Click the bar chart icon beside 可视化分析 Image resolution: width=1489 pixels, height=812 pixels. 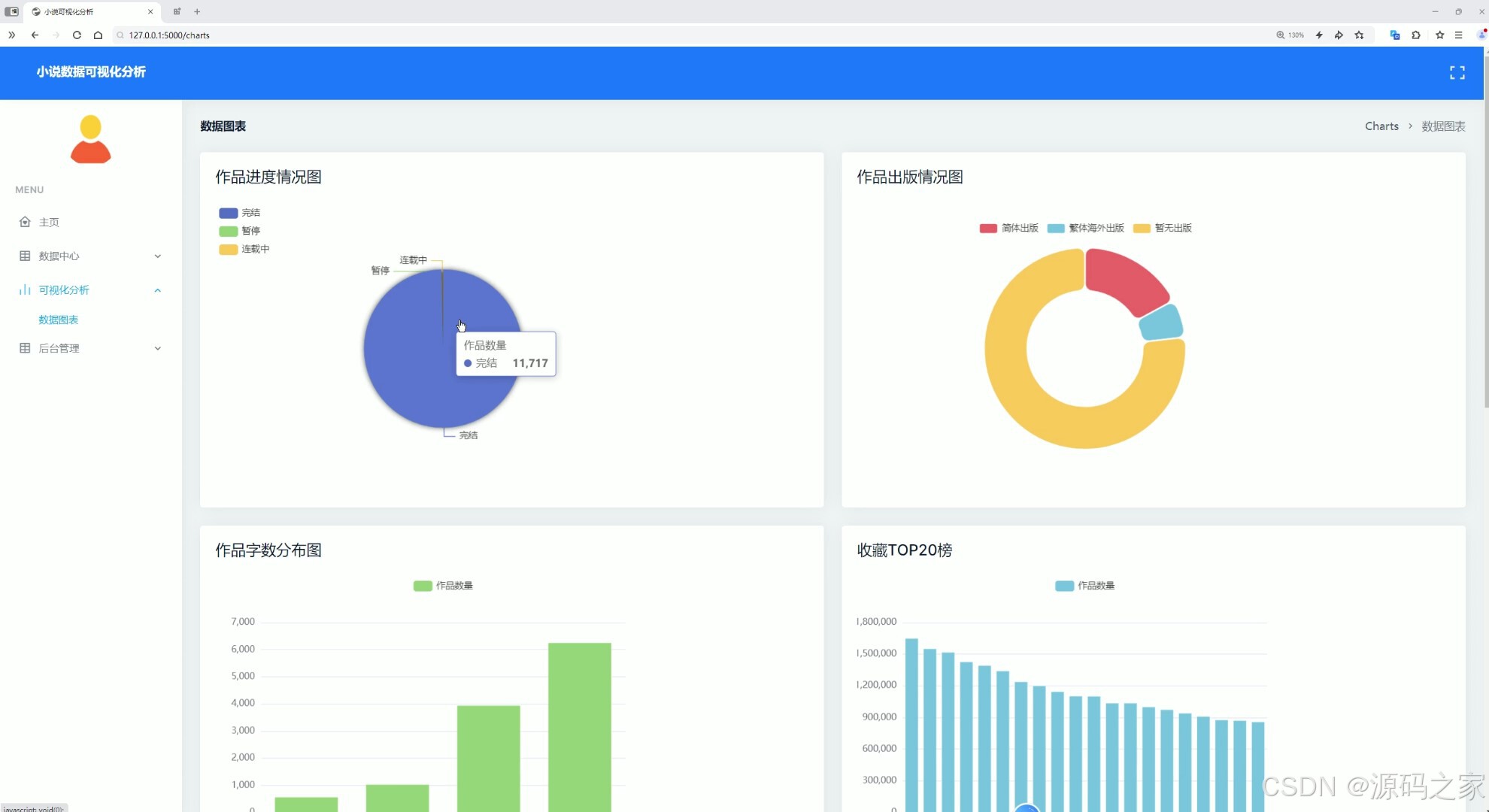25,289
